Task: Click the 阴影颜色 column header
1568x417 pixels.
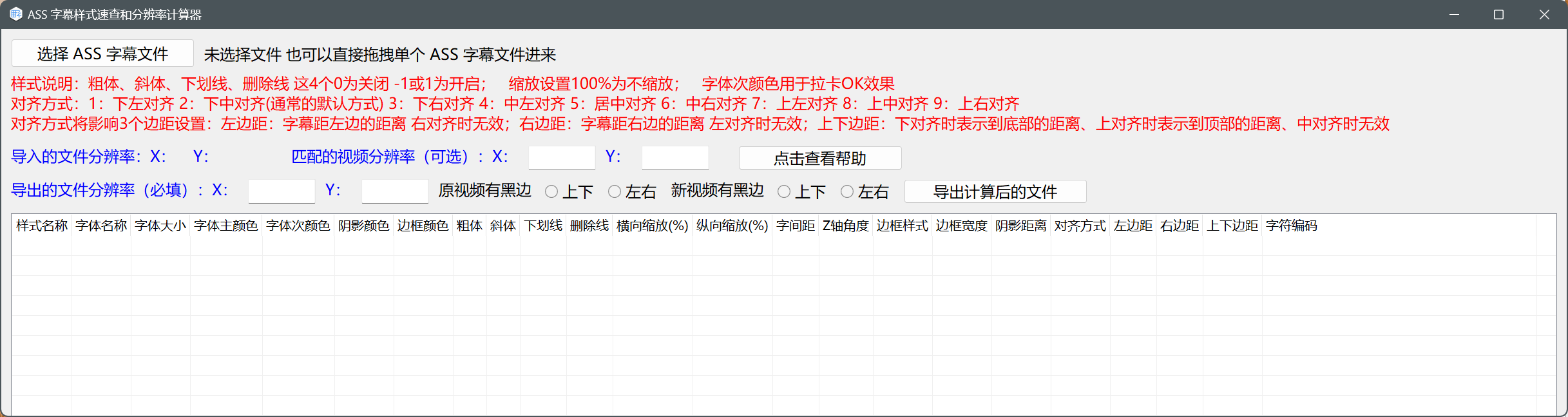Action: click(x=364, y=226)
